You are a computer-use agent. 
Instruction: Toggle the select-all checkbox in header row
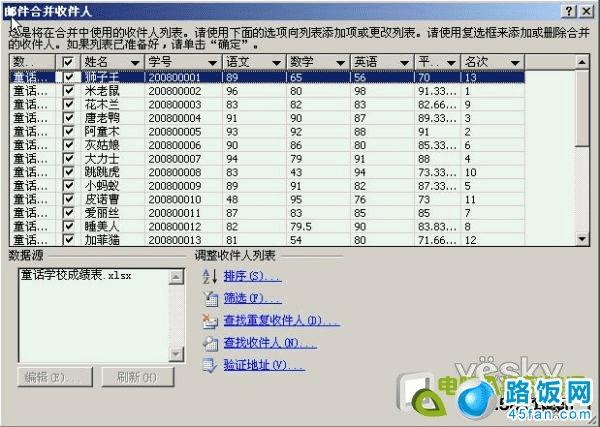tap(68, 62)
